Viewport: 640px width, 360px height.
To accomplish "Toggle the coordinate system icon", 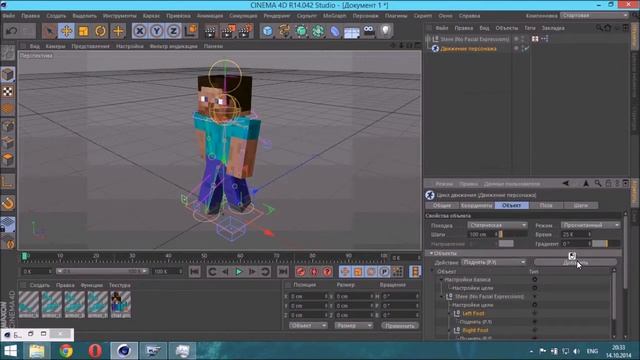I will tap(190, 31).
